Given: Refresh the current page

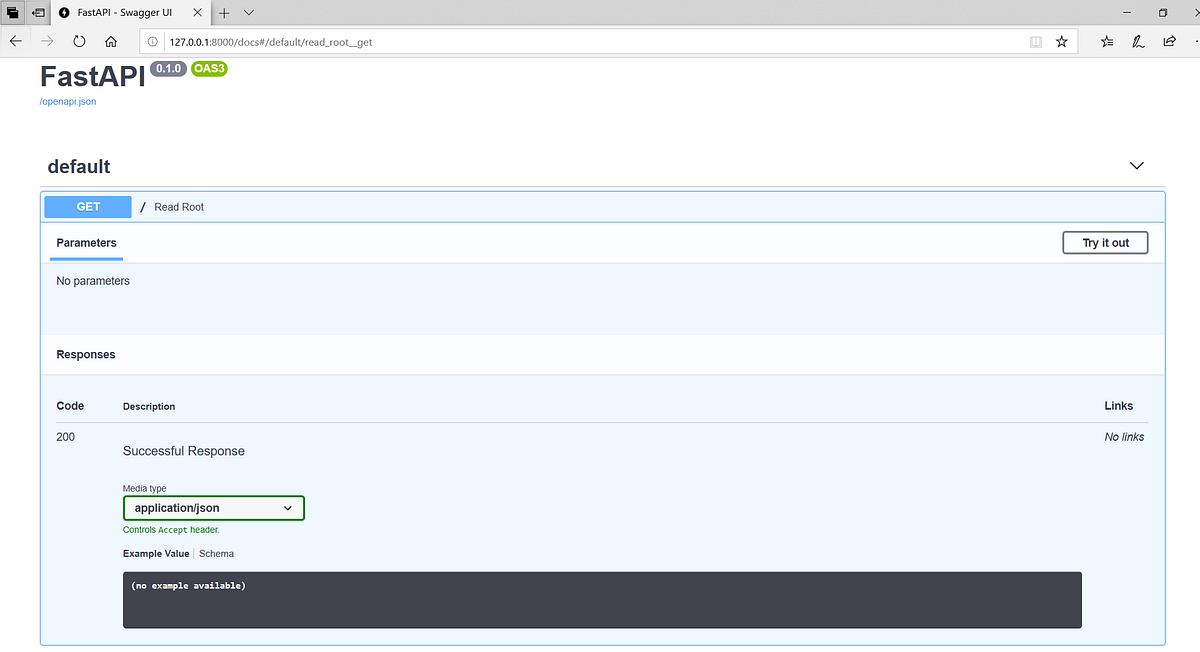Looking at the screenshot, I should [79, 41].
